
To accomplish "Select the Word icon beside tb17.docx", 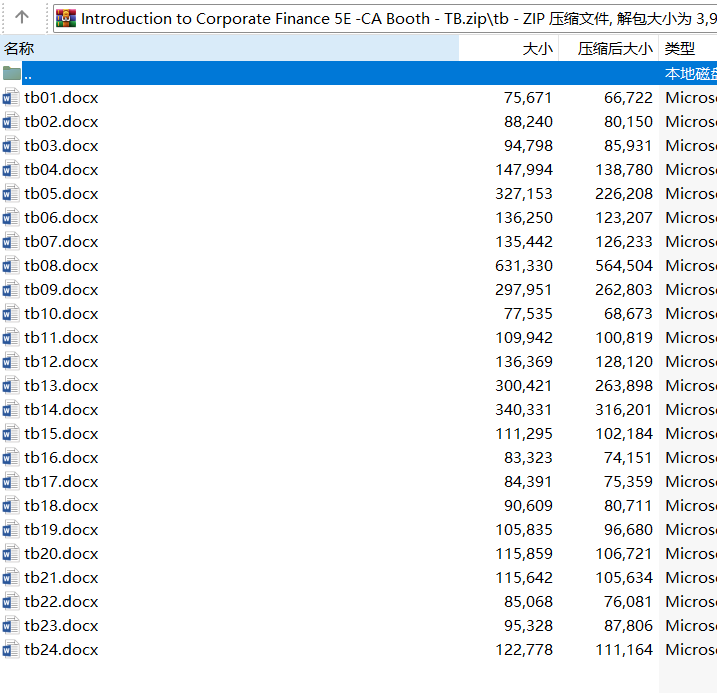I will pyautogui.click(x=11, y=481).
